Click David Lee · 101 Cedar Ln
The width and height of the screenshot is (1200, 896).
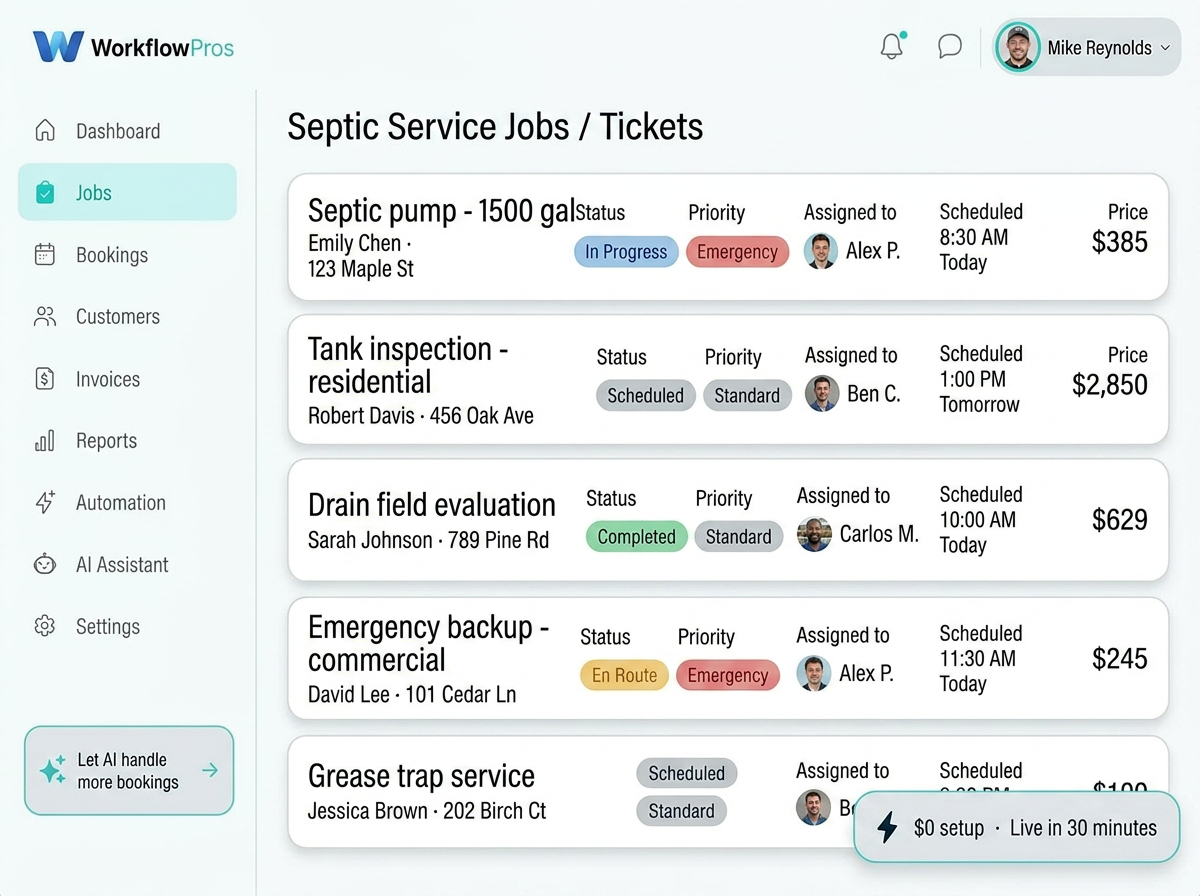coord(412,694)
